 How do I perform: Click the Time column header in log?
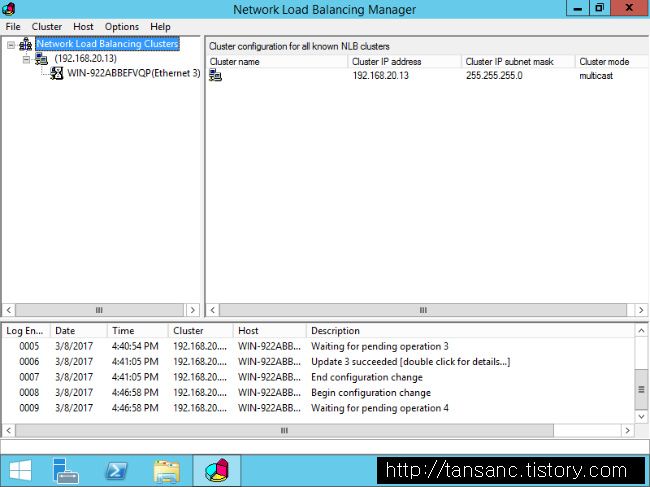pos(138,331)
